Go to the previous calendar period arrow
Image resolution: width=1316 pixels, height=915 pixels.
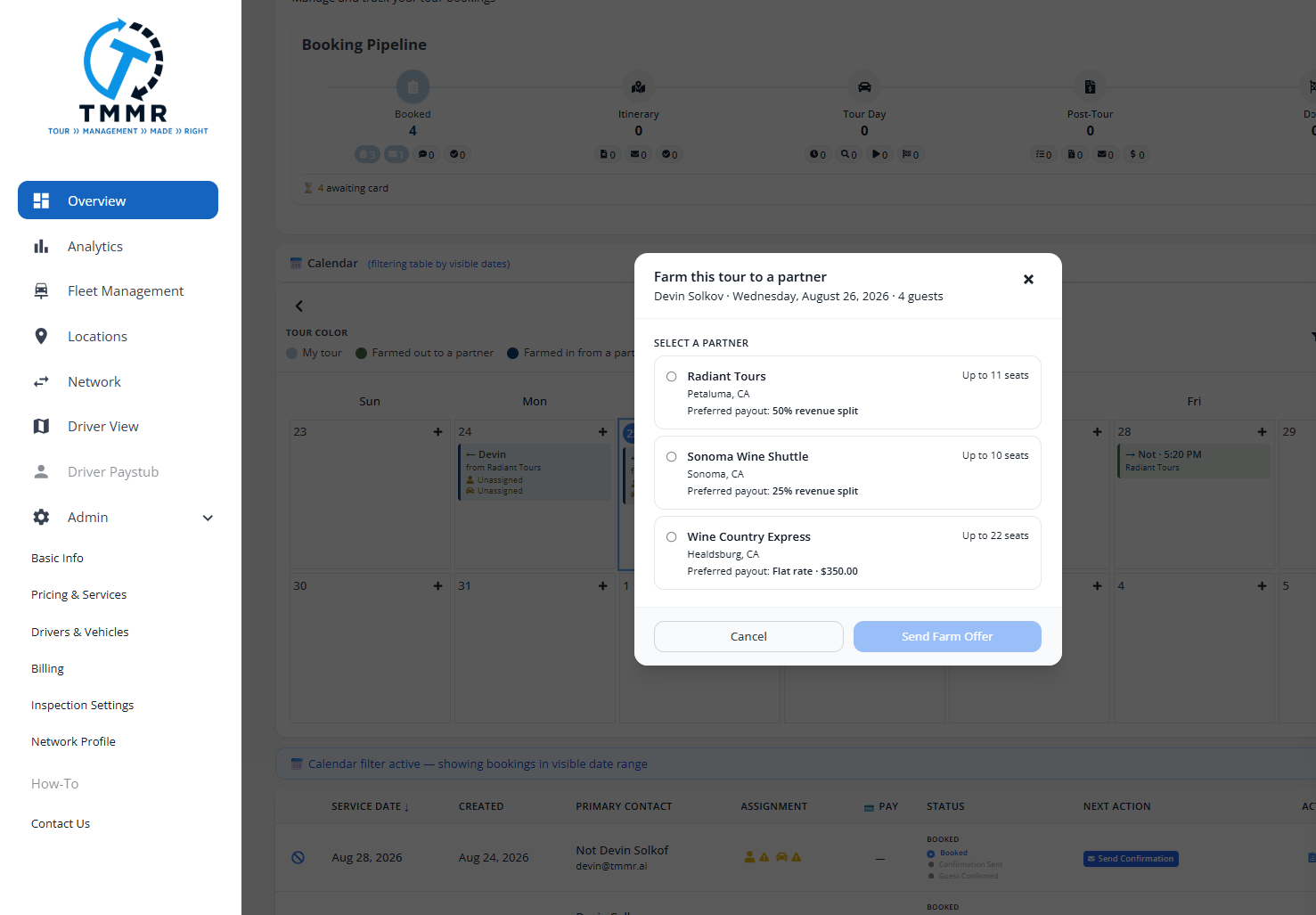pyautogui.click(x=299, y=306)
